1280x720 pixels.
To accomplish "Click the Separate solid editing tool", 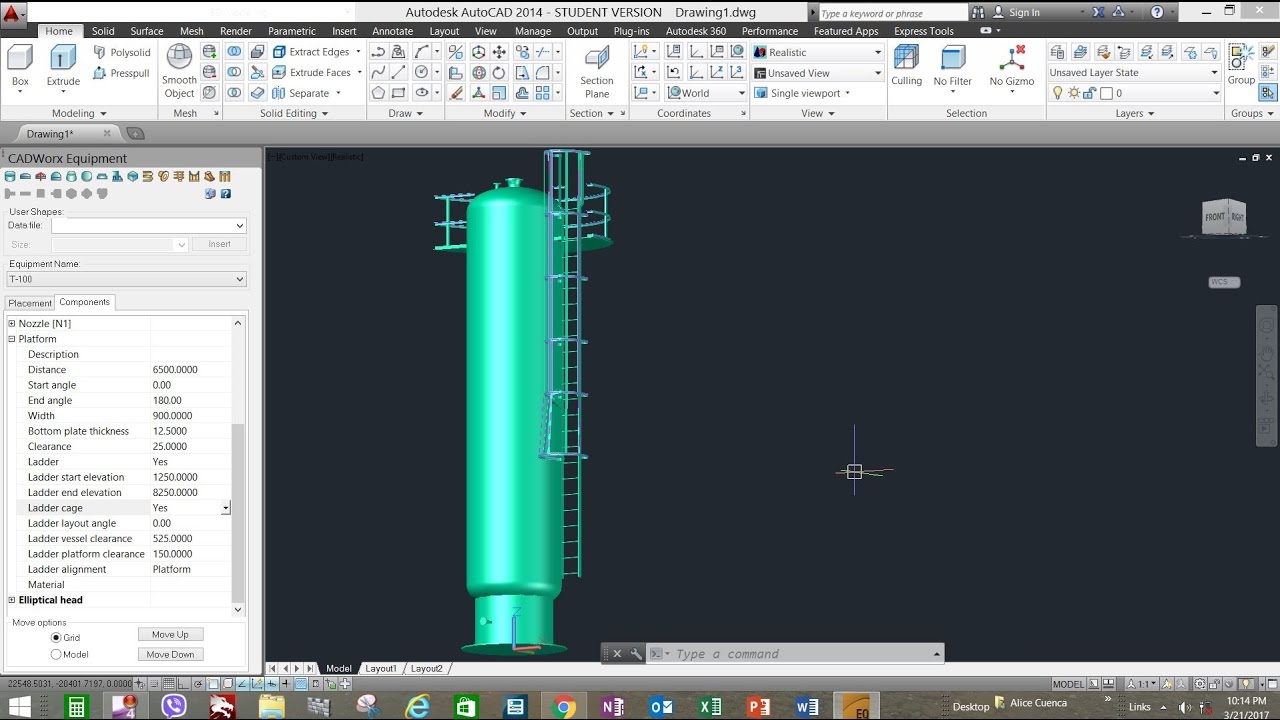I will point(300,93).
